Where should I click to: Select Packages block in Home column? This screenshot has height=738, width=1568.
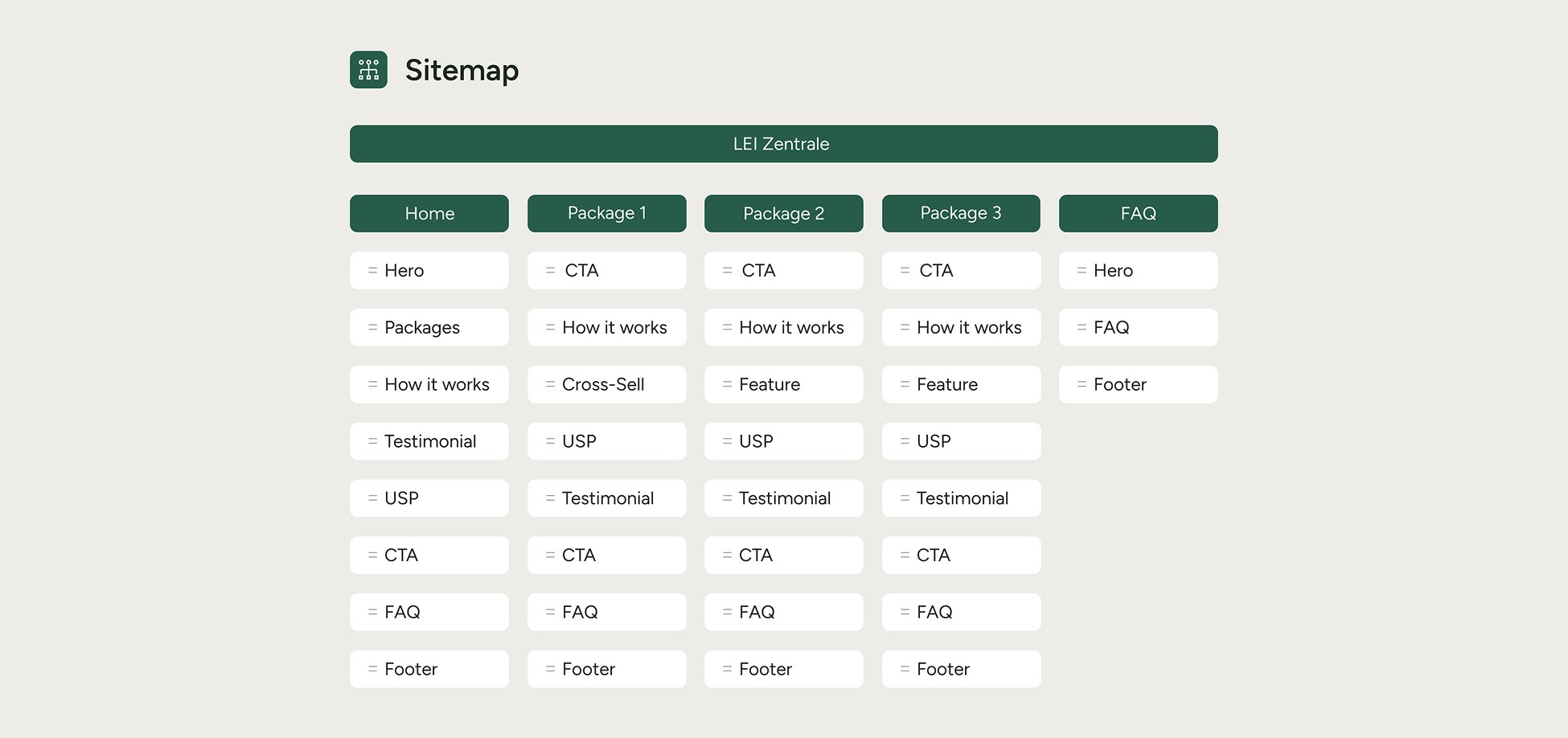(429, 327)
